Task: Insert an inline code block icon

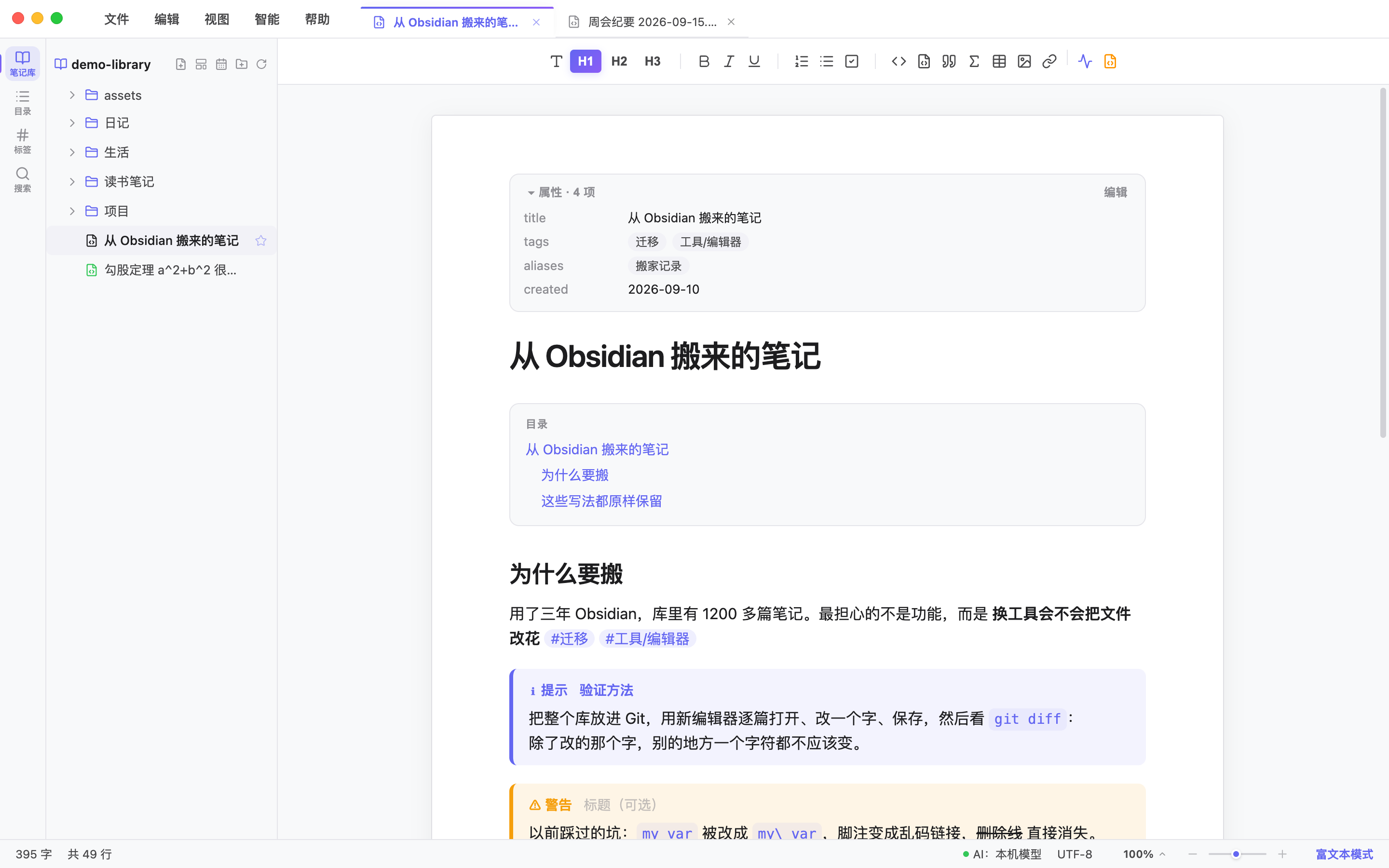Action: click(899, 61)
